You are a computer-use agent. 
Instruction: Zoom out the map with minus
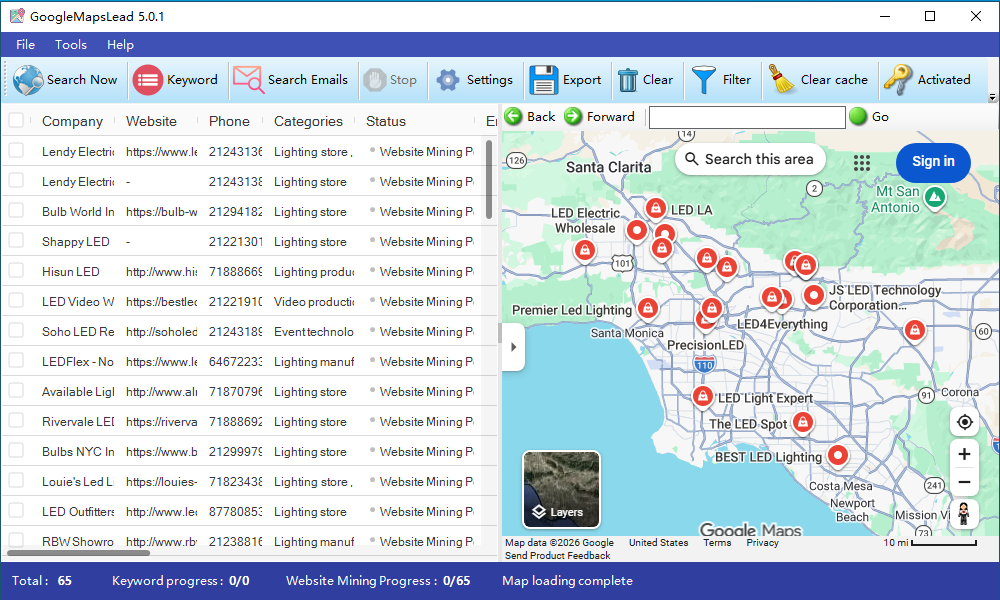tap(964, 482)
